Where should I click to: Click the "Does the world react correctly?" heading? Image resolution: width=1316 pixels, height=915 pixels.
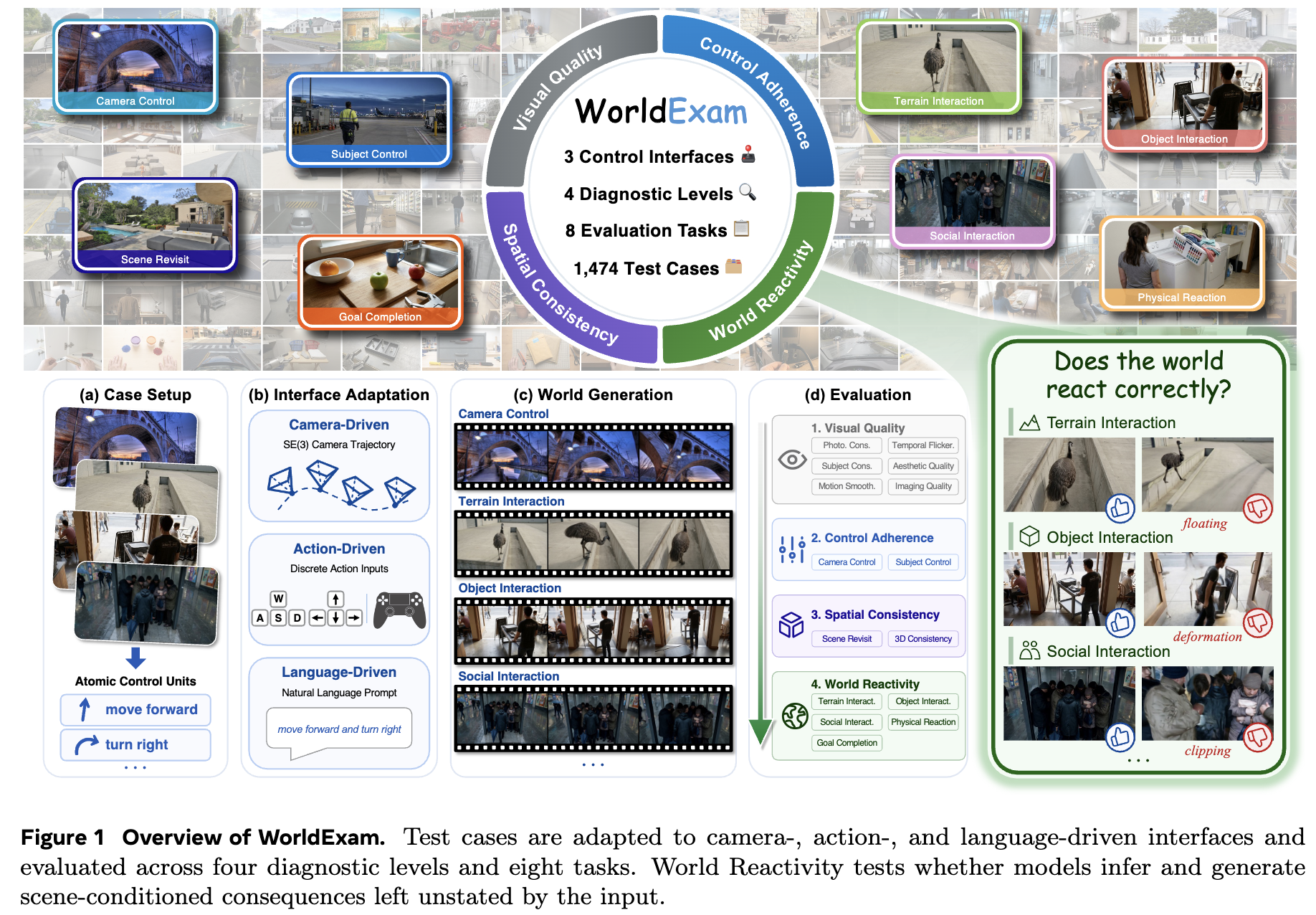1138,375
